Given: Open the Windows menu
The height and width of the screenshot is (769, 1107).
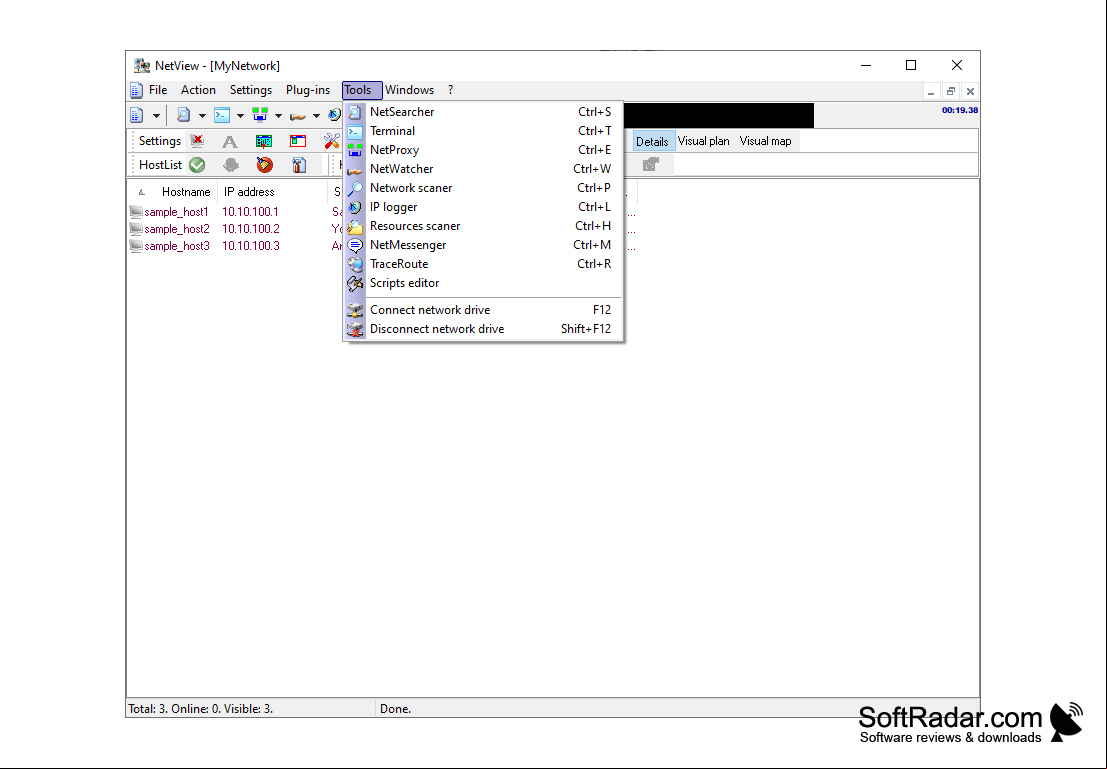Looking at the screenshot, I should pyautogui.click(x=409, y=90).
